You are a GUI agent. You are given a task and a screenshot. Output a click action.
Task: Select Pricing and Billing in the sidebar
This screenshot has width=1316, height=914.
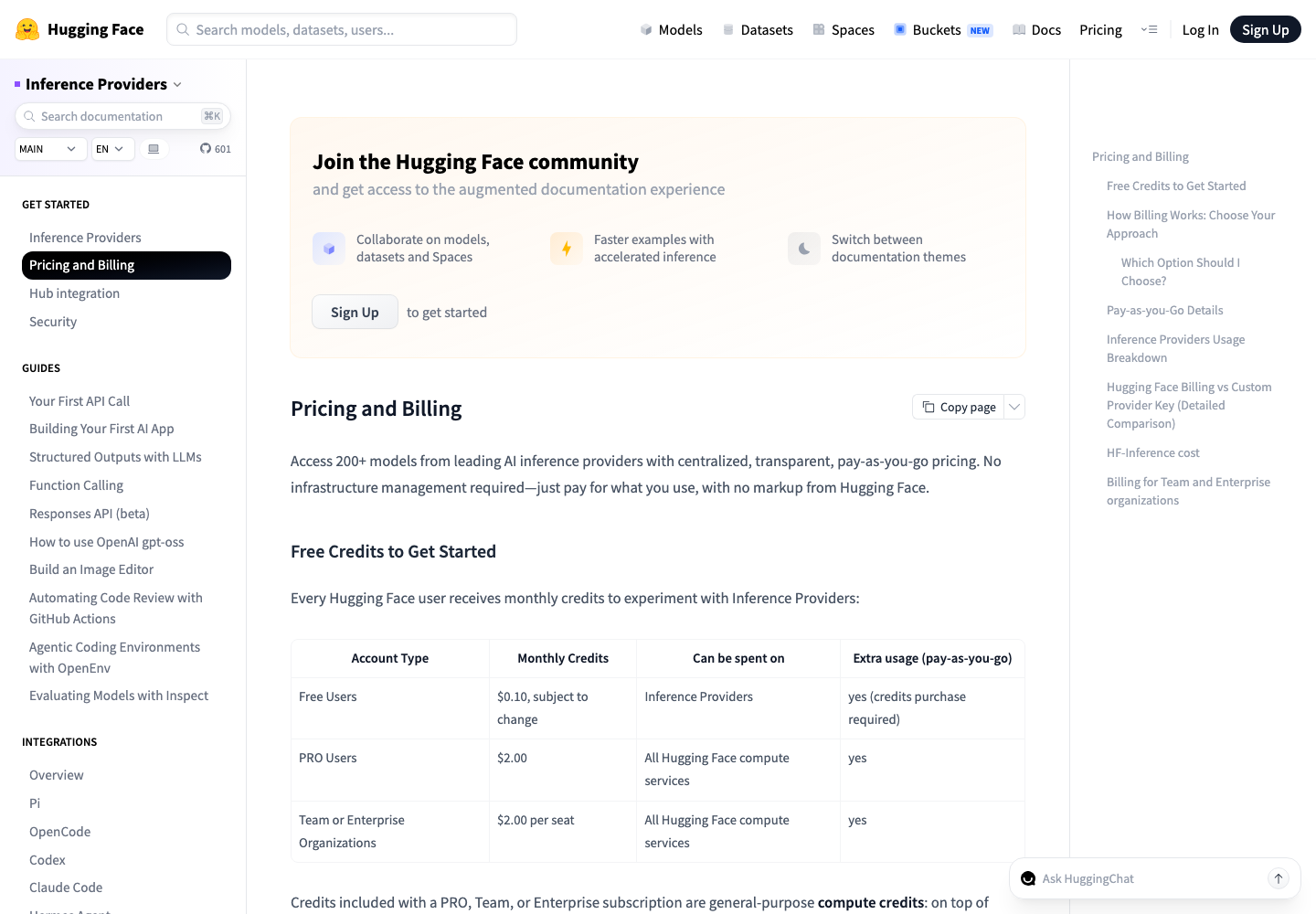[126, 265]
